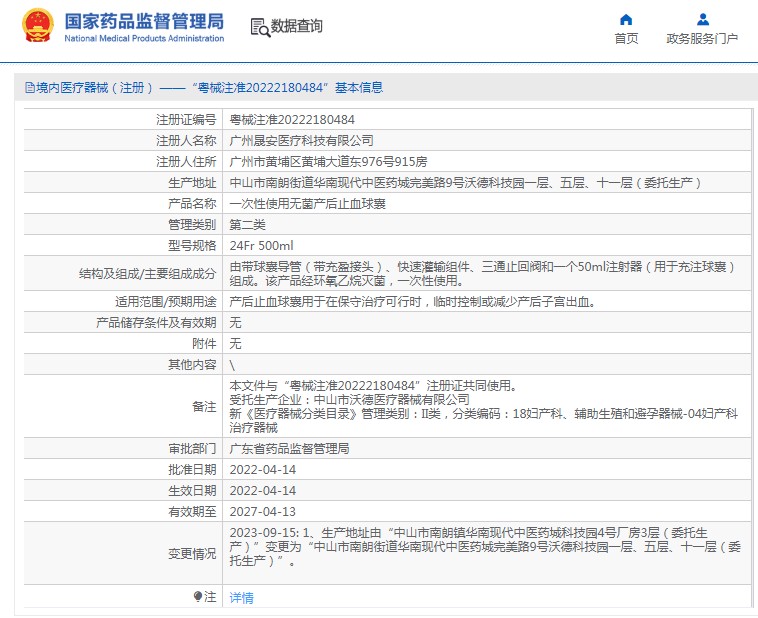The width and height of the screenshot is (758, 618).
Task: Click the 国家药品监督管理局 title text
Action: [x=144, y=21]
